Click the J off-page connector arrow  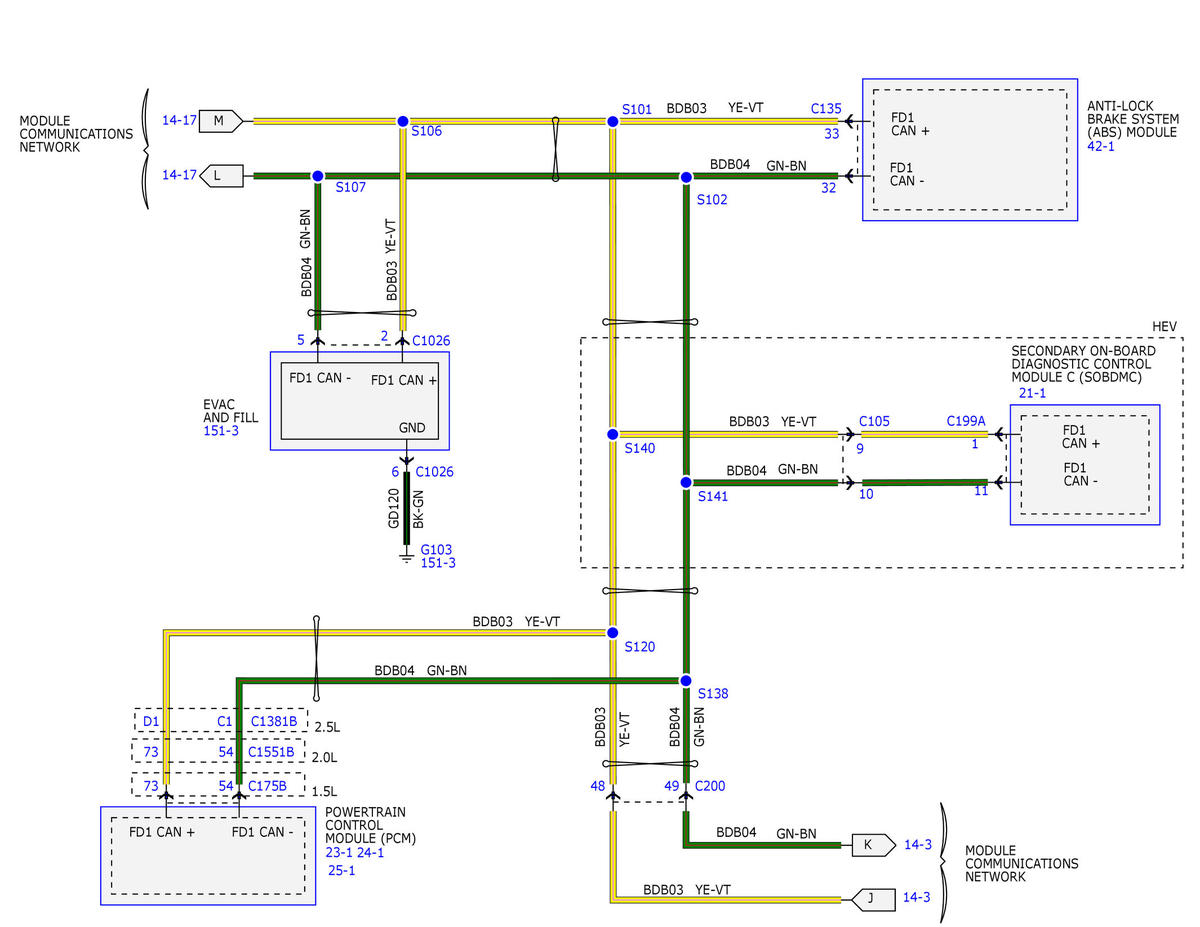pos(870,899)
